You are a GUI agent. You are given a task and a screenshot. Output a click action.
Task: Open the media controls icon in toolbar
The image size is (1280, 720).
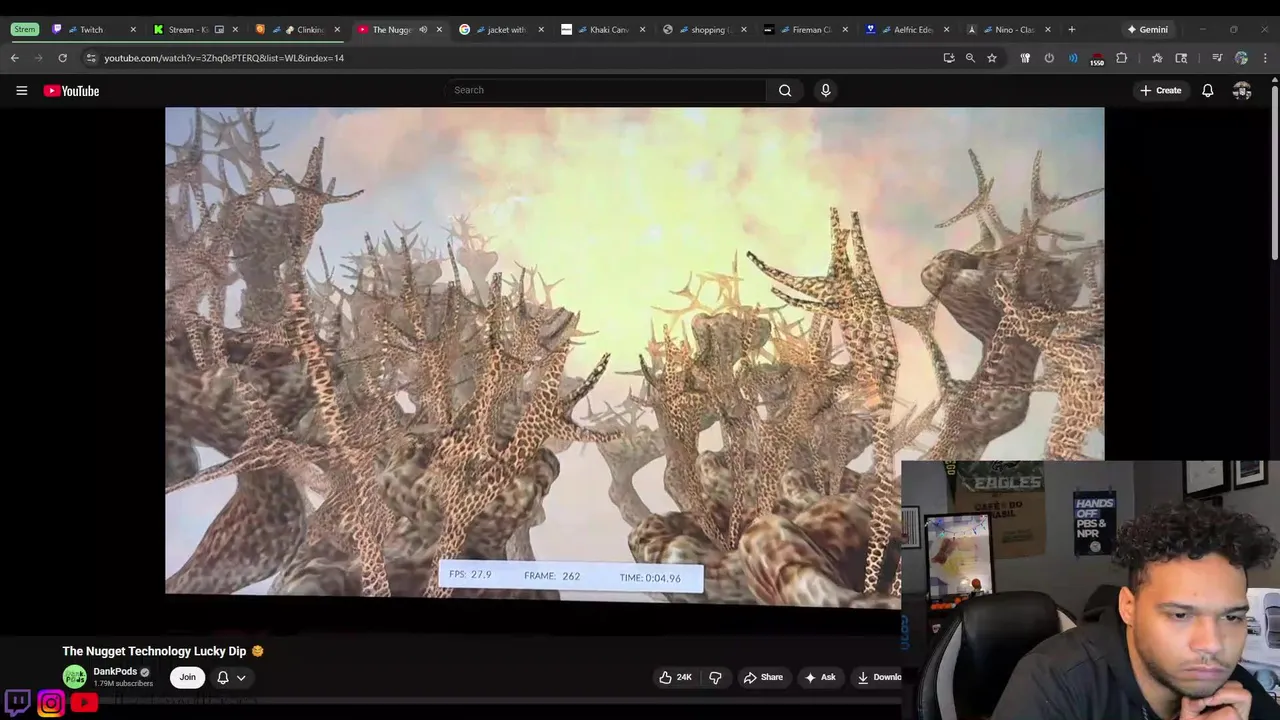(1217, 58)
